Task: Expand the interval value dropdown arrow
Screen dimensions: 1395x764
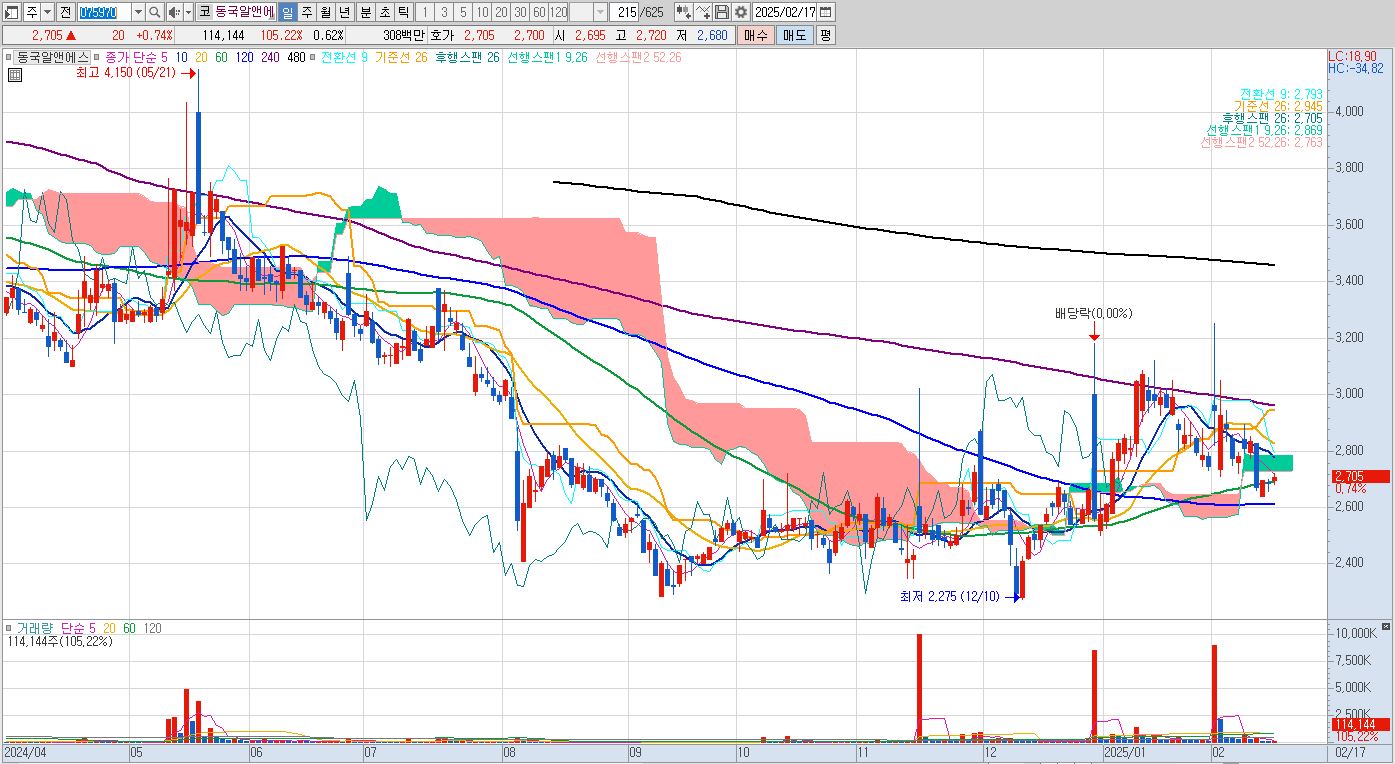Action: point(600,12)
